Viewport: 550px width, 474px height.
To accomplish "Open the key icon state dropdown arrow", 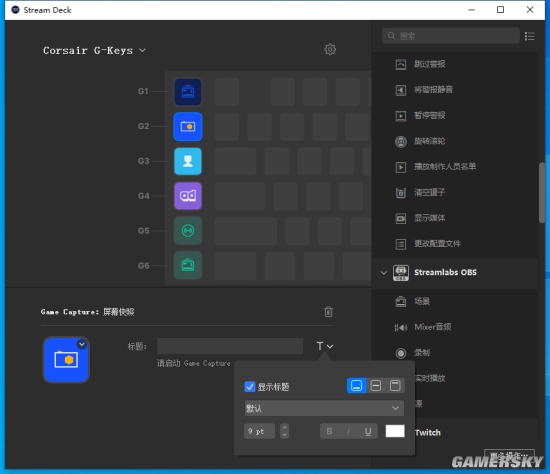I will tap(82, 344).
